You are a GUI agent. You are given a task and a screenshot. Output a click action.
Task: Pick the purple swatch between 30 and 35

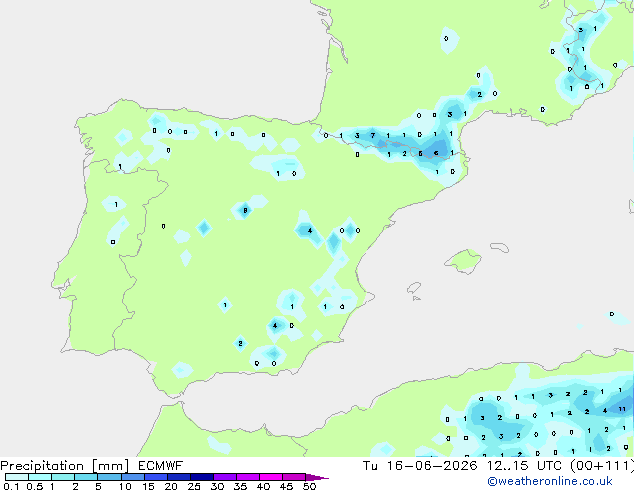[225, 477]
